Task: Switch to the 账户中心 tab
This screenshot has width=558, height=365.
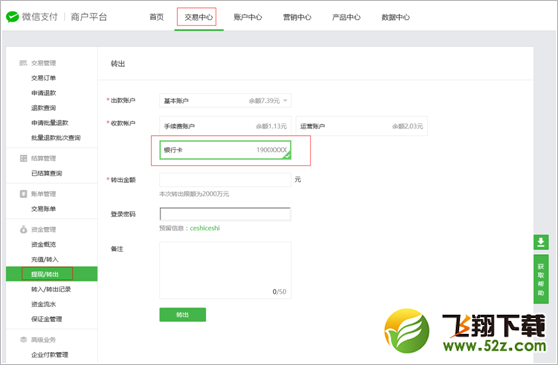Action: click(x=248, y=17)
